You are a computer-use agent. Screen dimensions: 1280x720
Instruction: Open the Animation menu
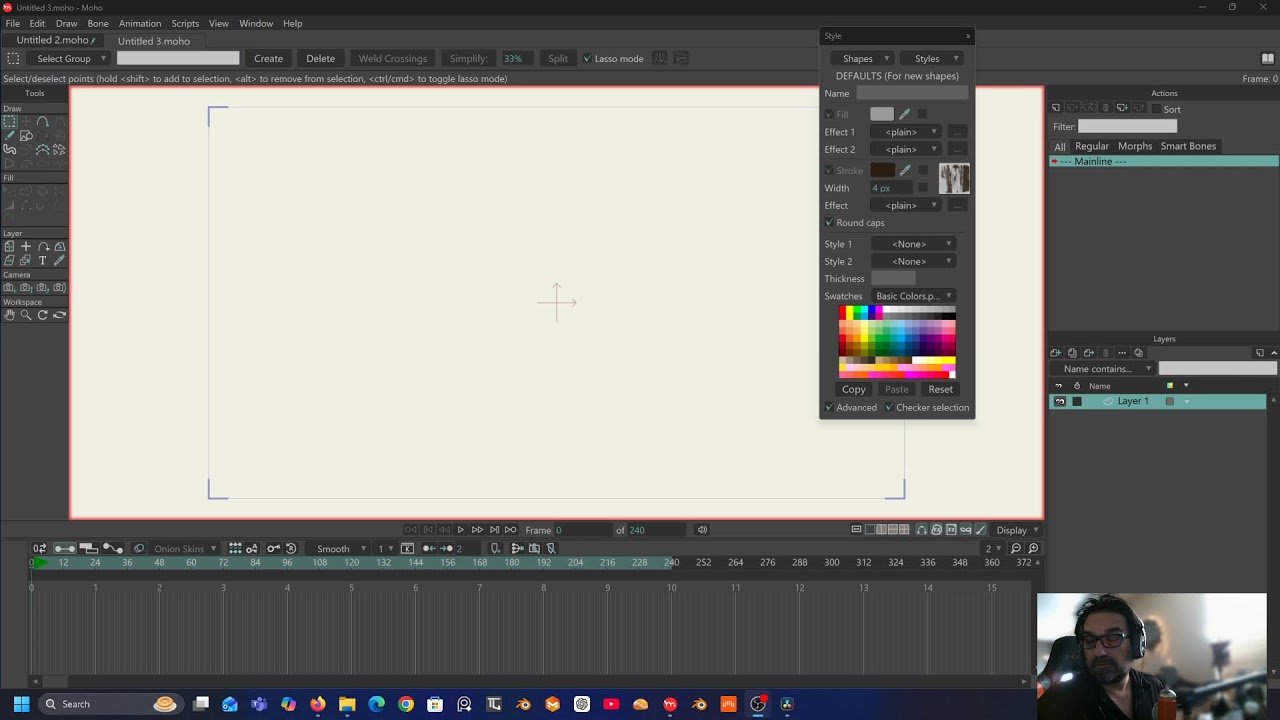(x=140, y=23)
